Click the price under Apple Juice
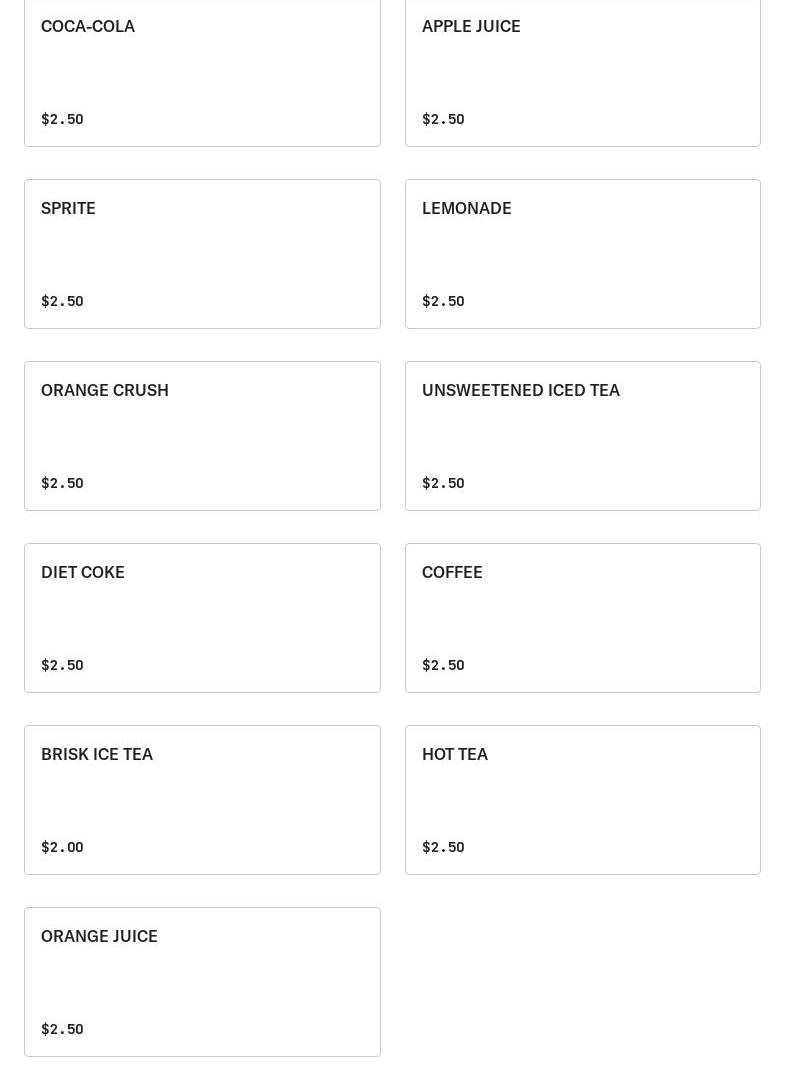The height and width of the screenshot is (1083, 785). click(443, 119)
